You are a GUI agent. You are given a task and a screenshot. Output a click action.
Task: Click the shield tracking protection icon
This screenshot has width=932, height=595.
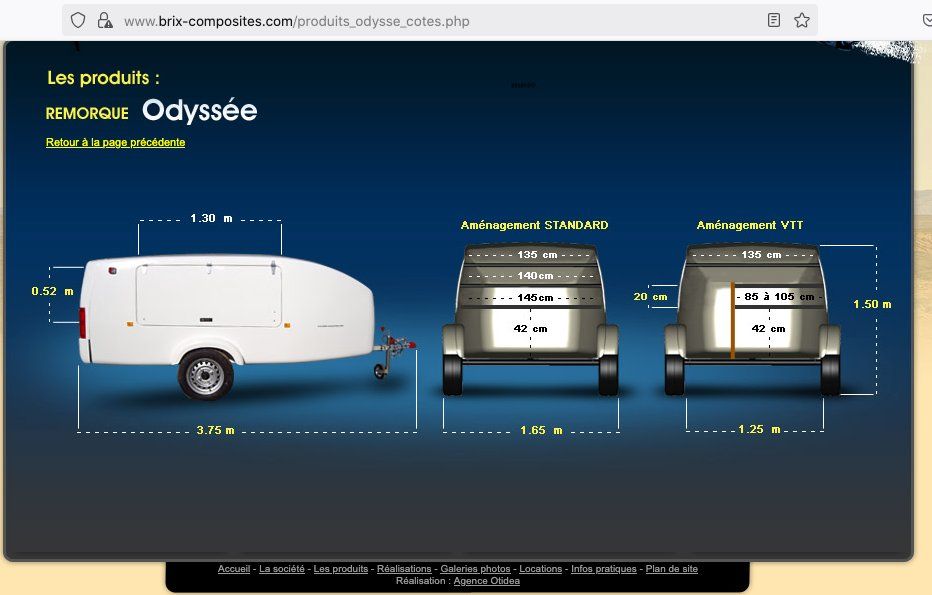[x=78, y=21]
